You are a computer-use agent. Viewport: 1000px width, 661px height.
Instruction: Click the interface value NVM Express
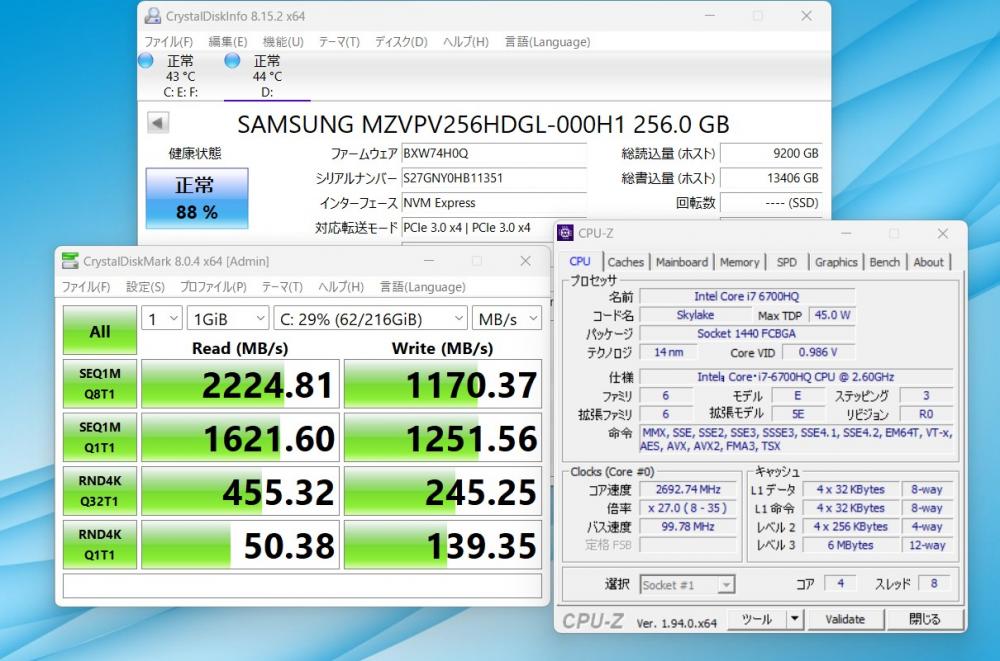pos(494,203)
